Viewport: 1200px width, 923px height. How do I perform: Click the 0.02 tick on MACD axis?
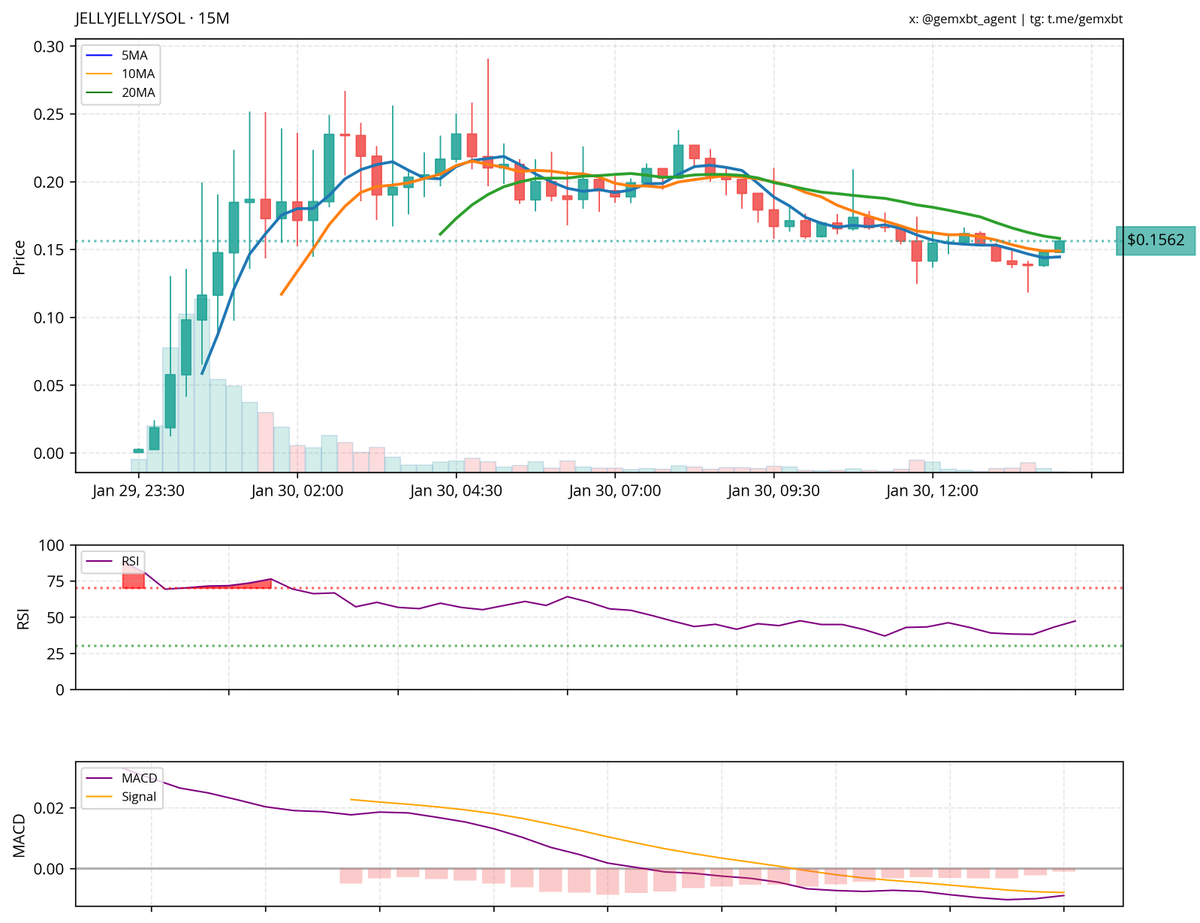coord(49,808)
